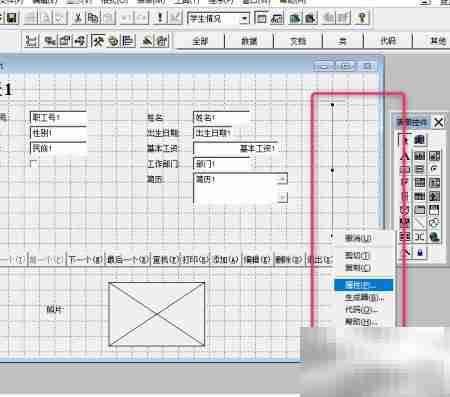450x397 pixels.
Task: Select the Shape tool in toolbox
Action: coord(434,223)
